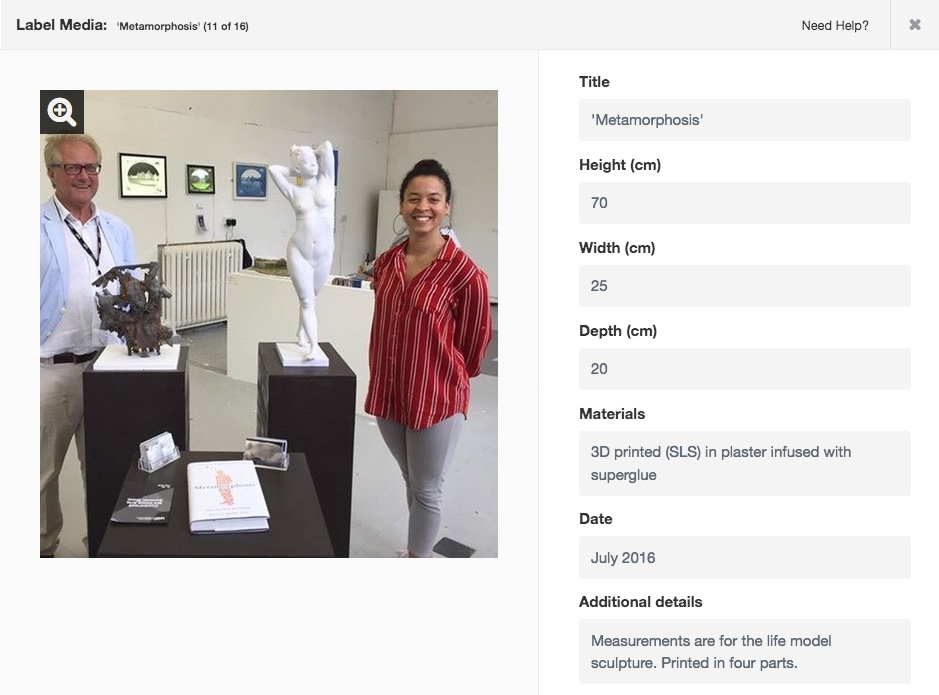Click the Depth (cm) field showing 20
The image size is (939, 695).
coord(744,369)
